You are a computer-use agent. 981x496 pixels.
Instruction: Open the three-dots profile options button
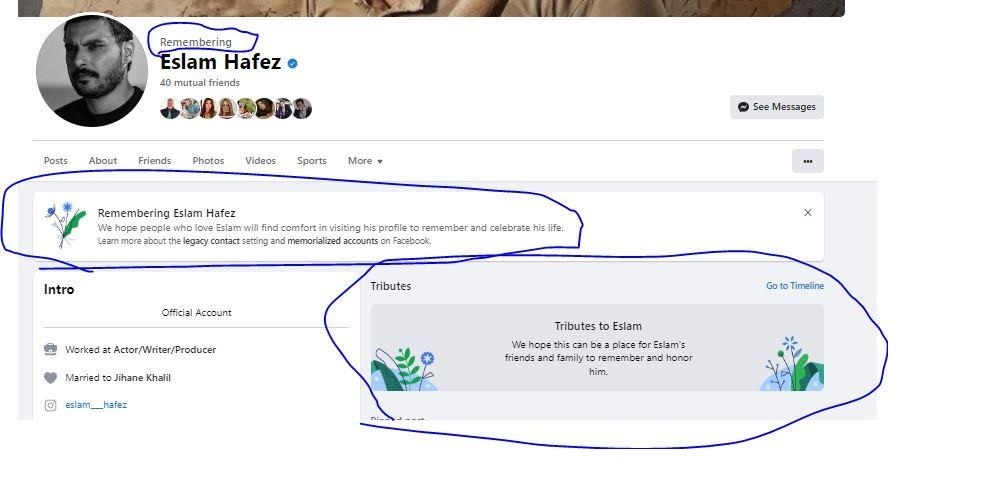coord(808,161)
